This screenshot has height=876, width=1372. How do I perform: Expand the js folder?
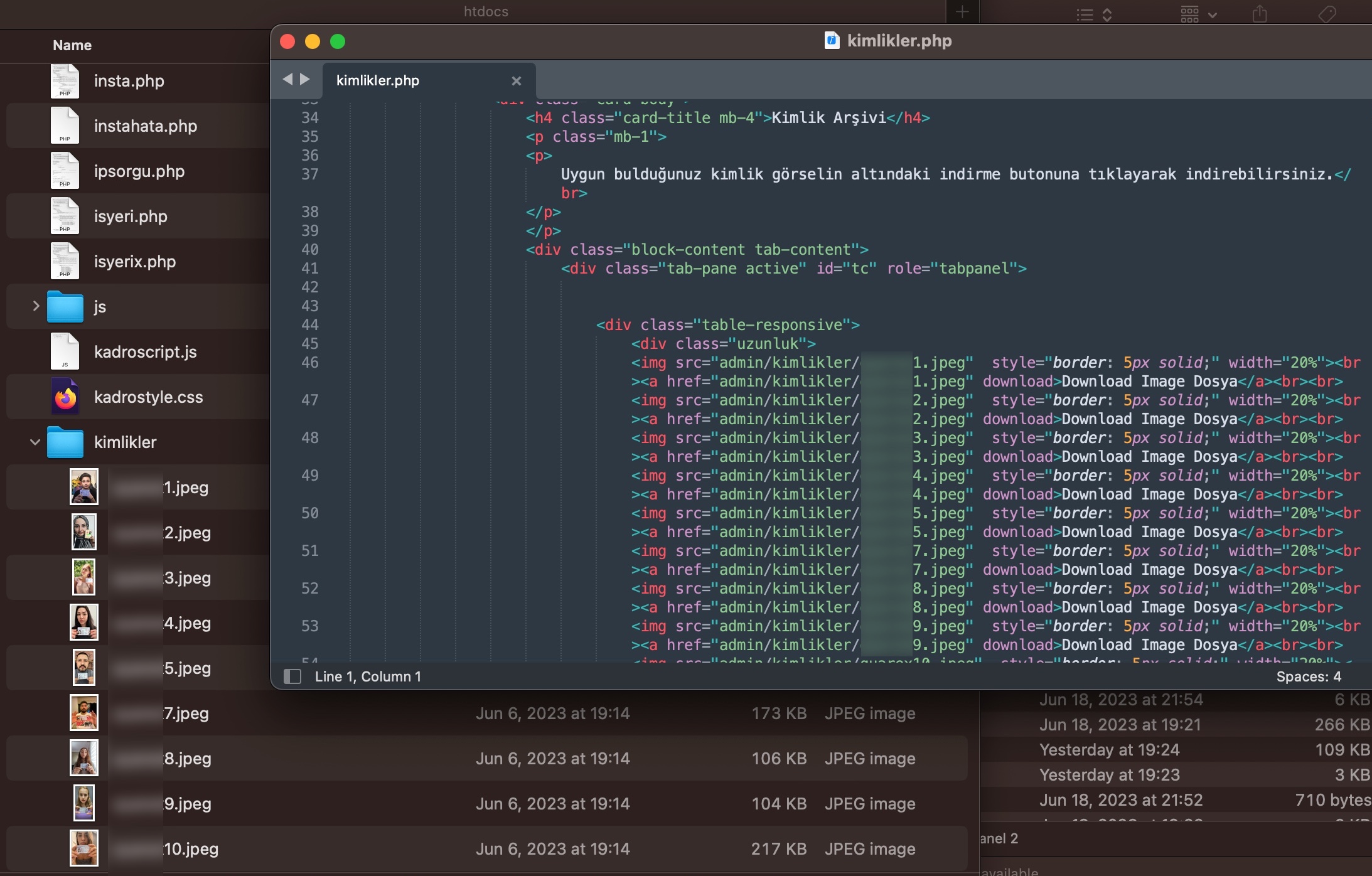pos(36,306)
